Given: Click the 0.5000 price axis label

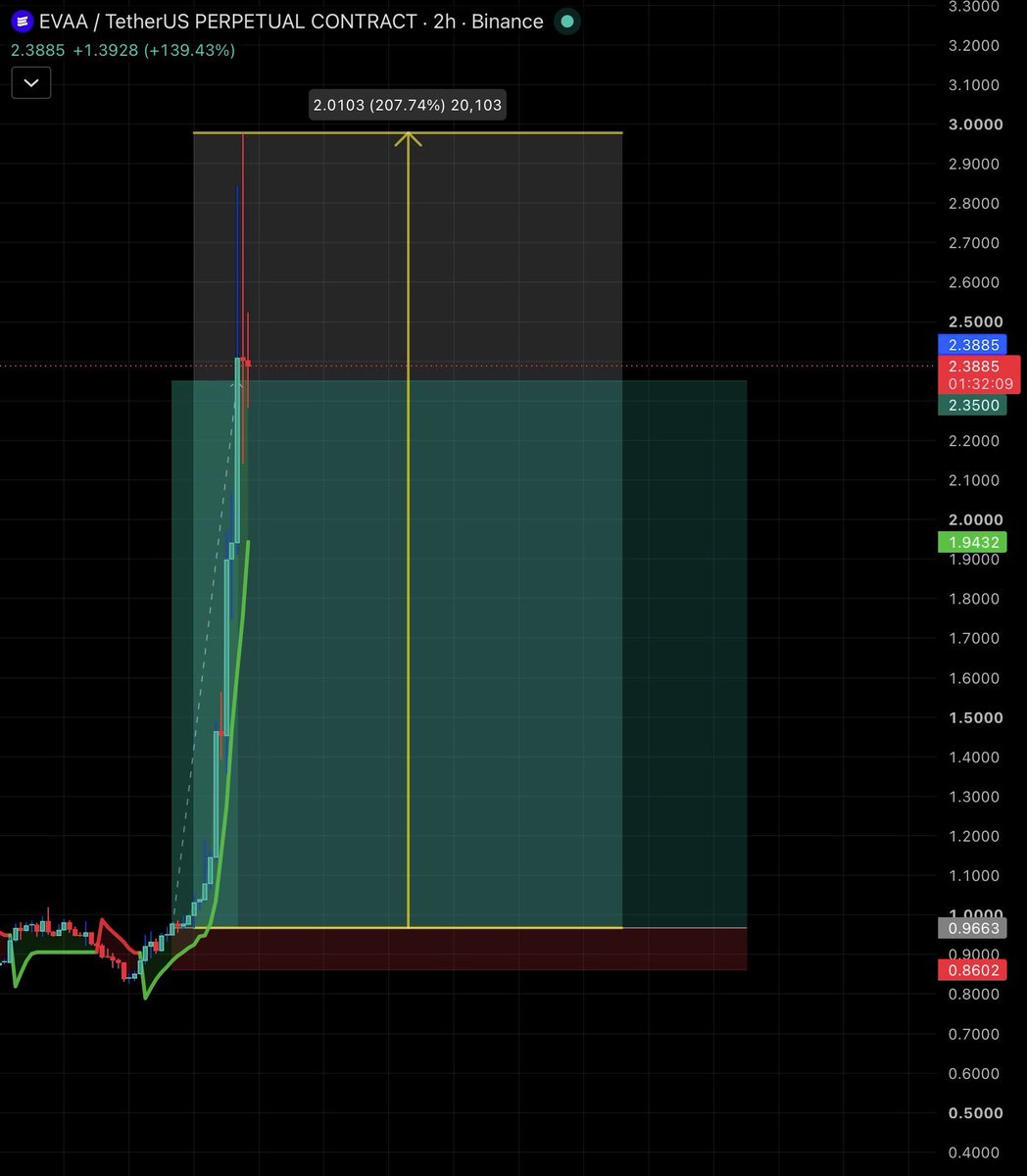Looking at the screenshot, I should tap(976, 1113).
